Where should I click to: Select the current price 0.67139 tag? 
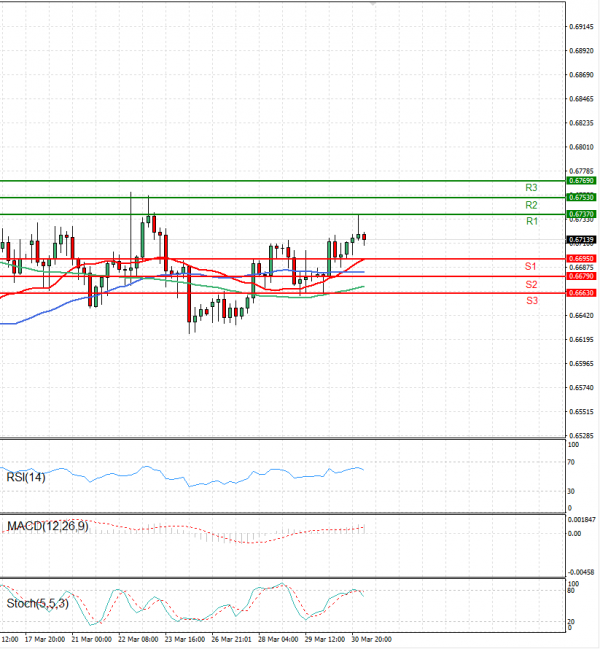pyautogui.click(x=581, y=240)
